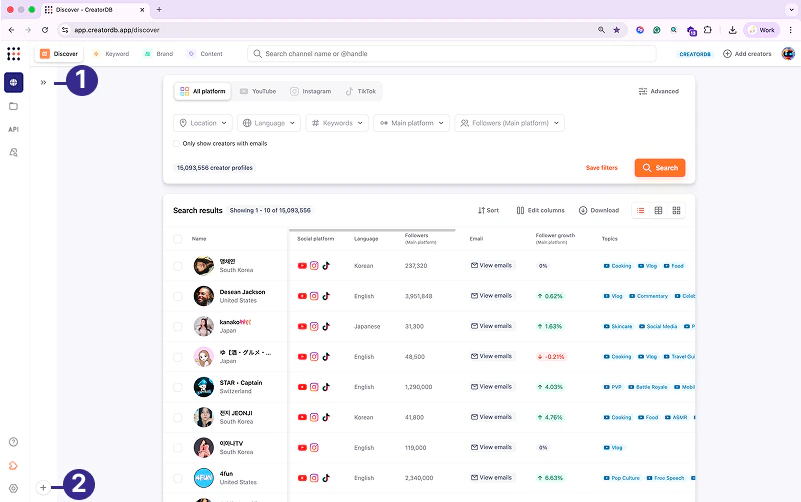Screen dimensions: 801x502
Task: Open settings gear in left sidebar
Action: [x=14, y=488]
